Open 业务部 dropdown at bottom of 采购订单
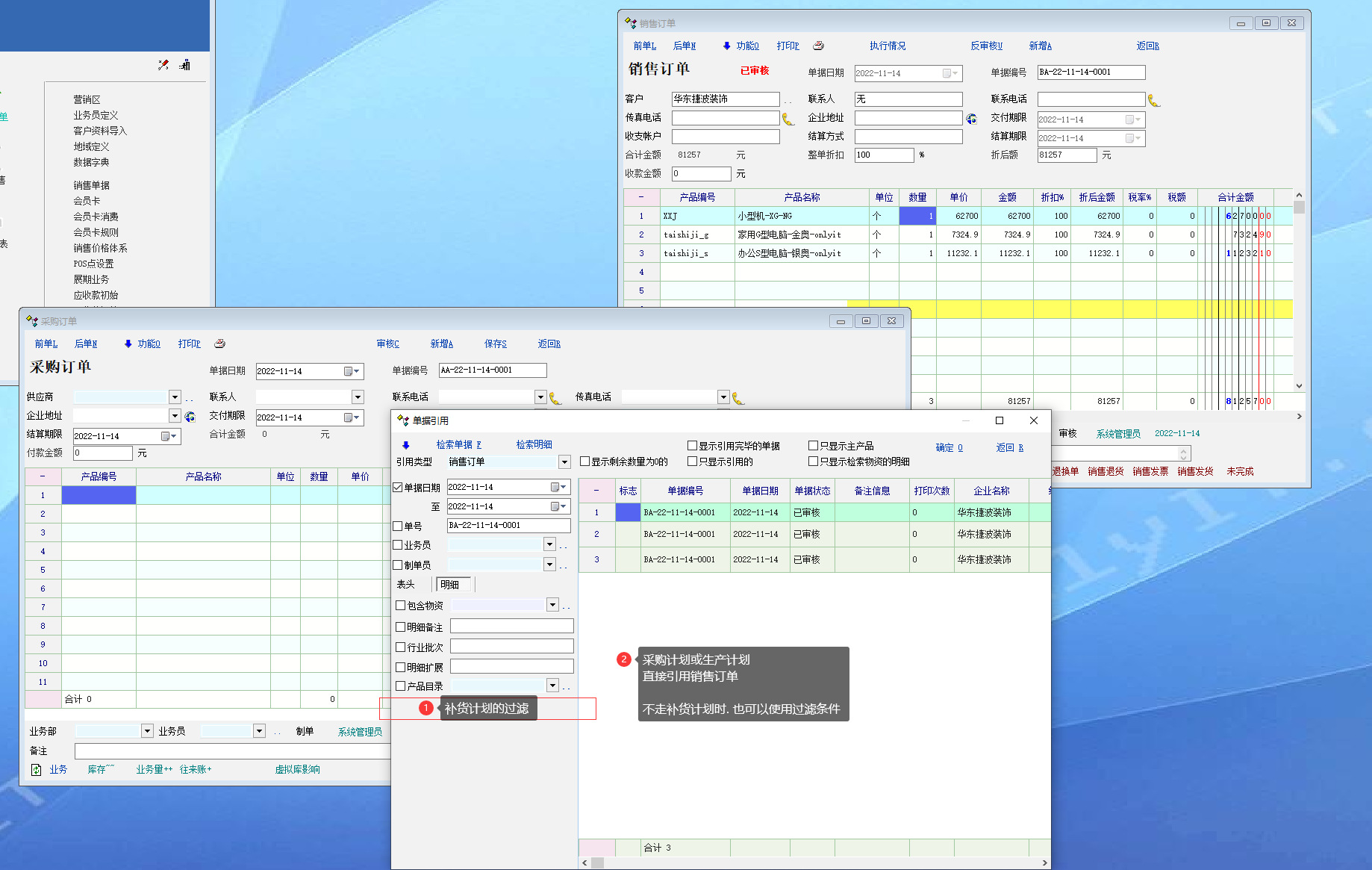 tap(147, 731)
